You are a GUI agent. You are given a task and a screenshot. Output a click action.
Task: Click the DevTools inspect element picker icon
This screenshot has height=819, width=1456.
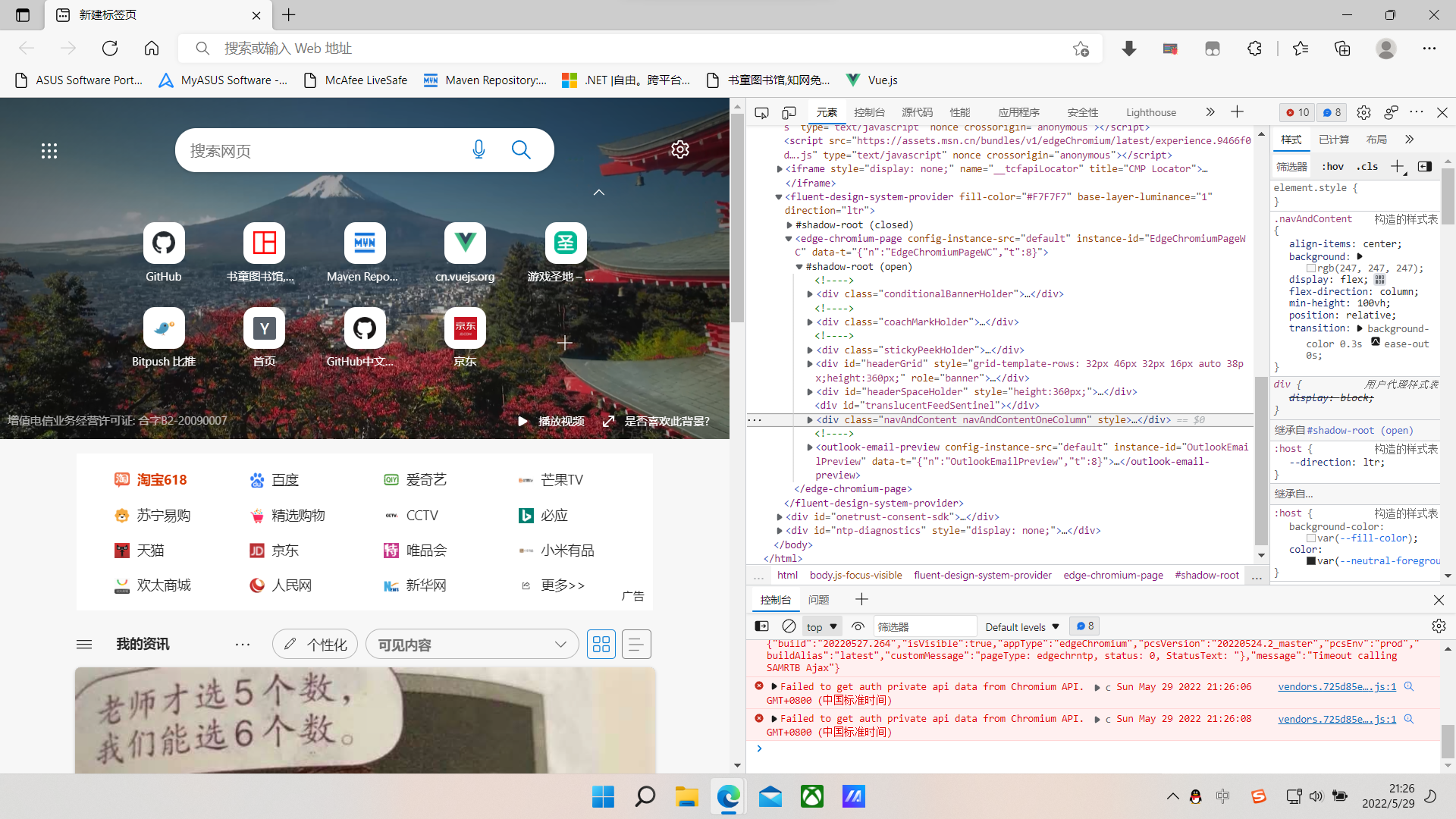click(x=761, y=112)
